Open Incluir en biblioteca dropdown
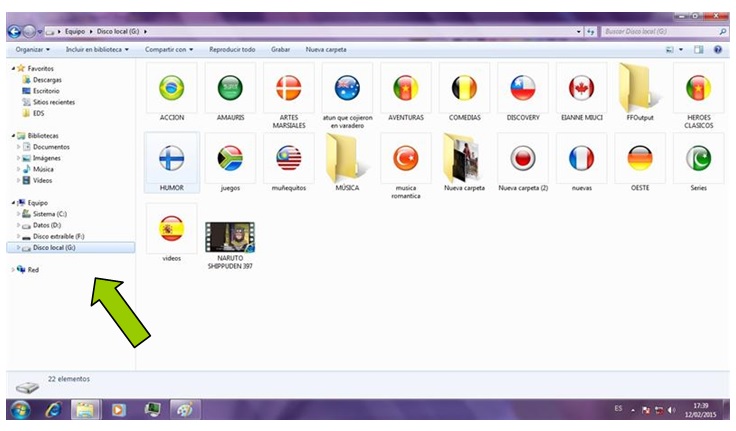The width and height of the screenshot is (736, 431). point(97,49)
